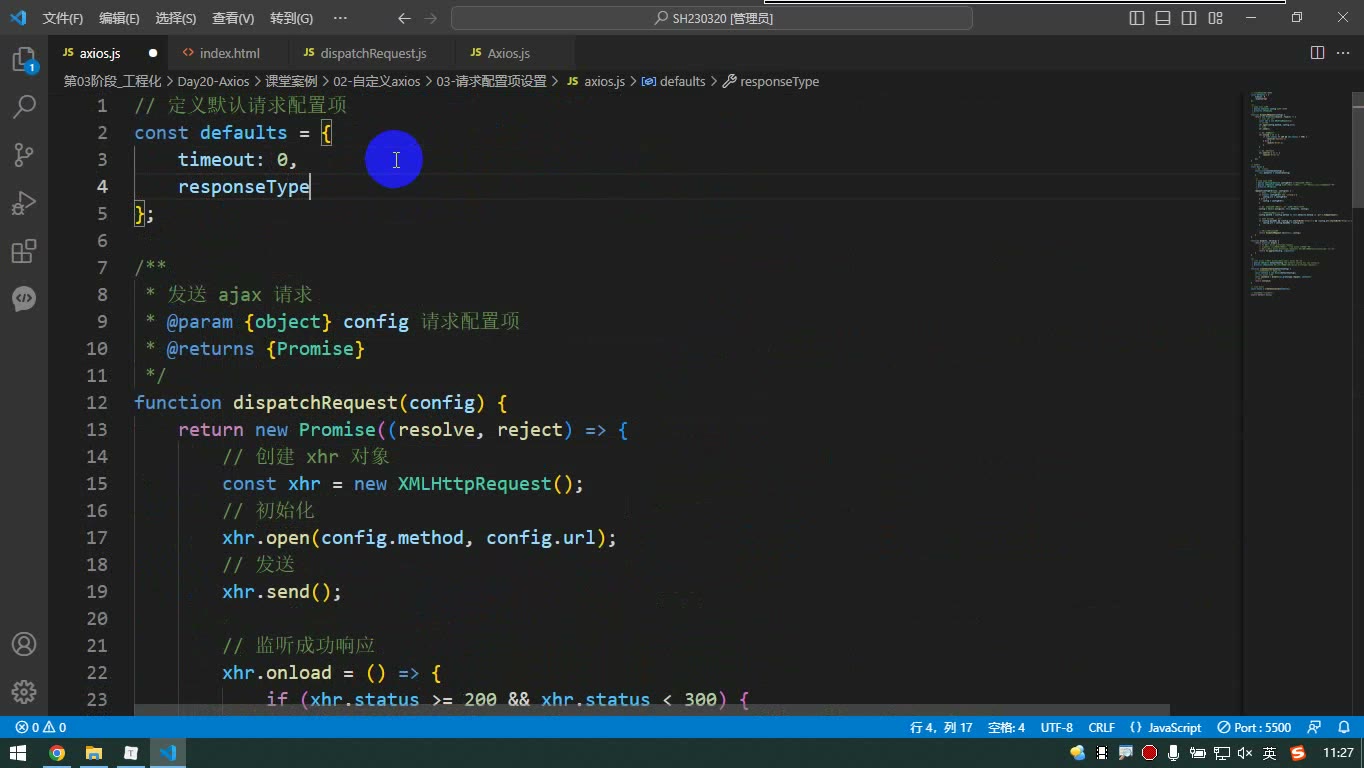Expand the overflow menu ellipsis in menu bar
The width and height of the screenshot is (1364, 768).
point(340,18)
